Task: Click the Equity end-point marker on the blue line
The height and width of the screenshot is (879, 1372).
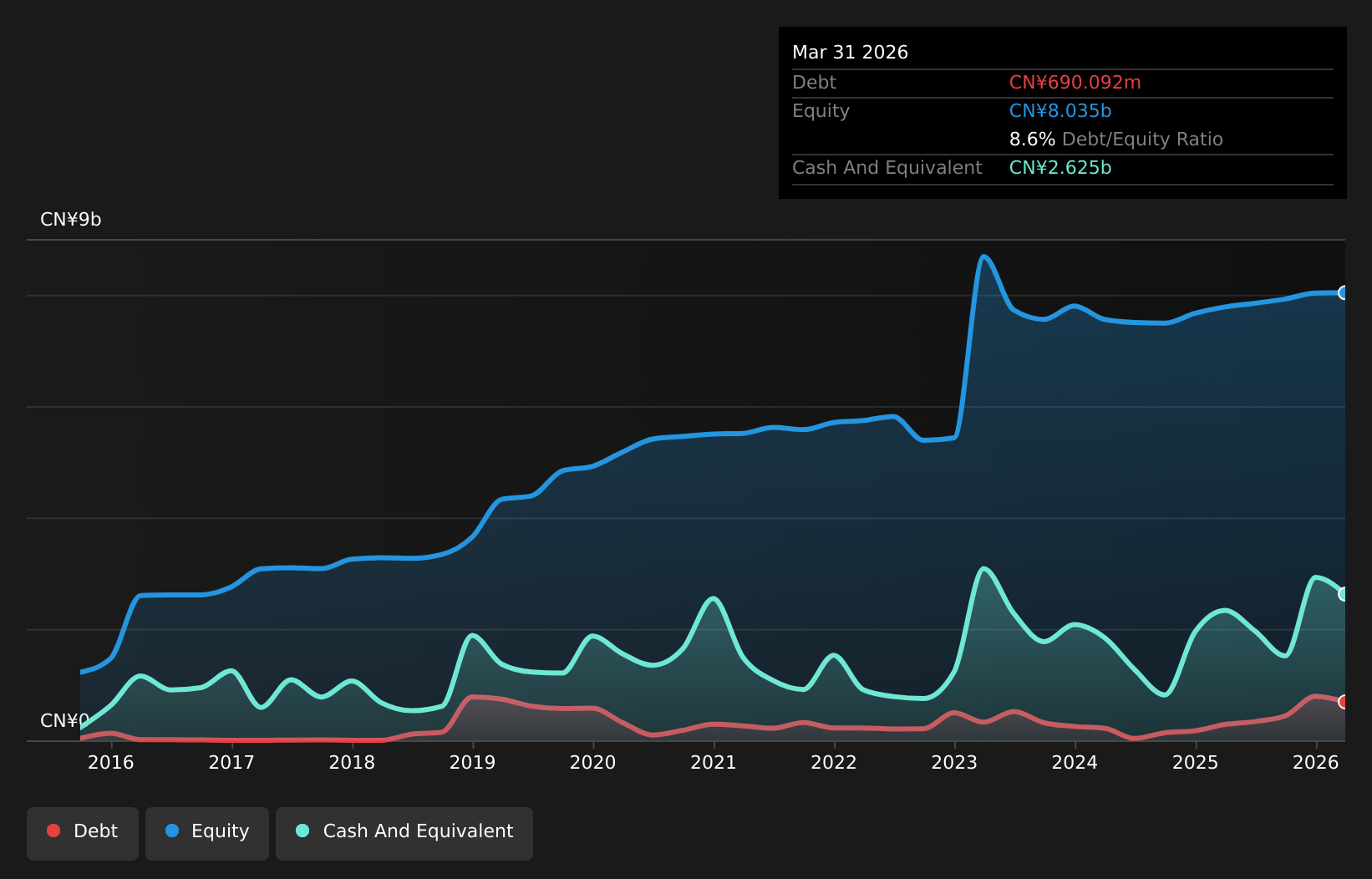Action: (x=1344, y=292)
